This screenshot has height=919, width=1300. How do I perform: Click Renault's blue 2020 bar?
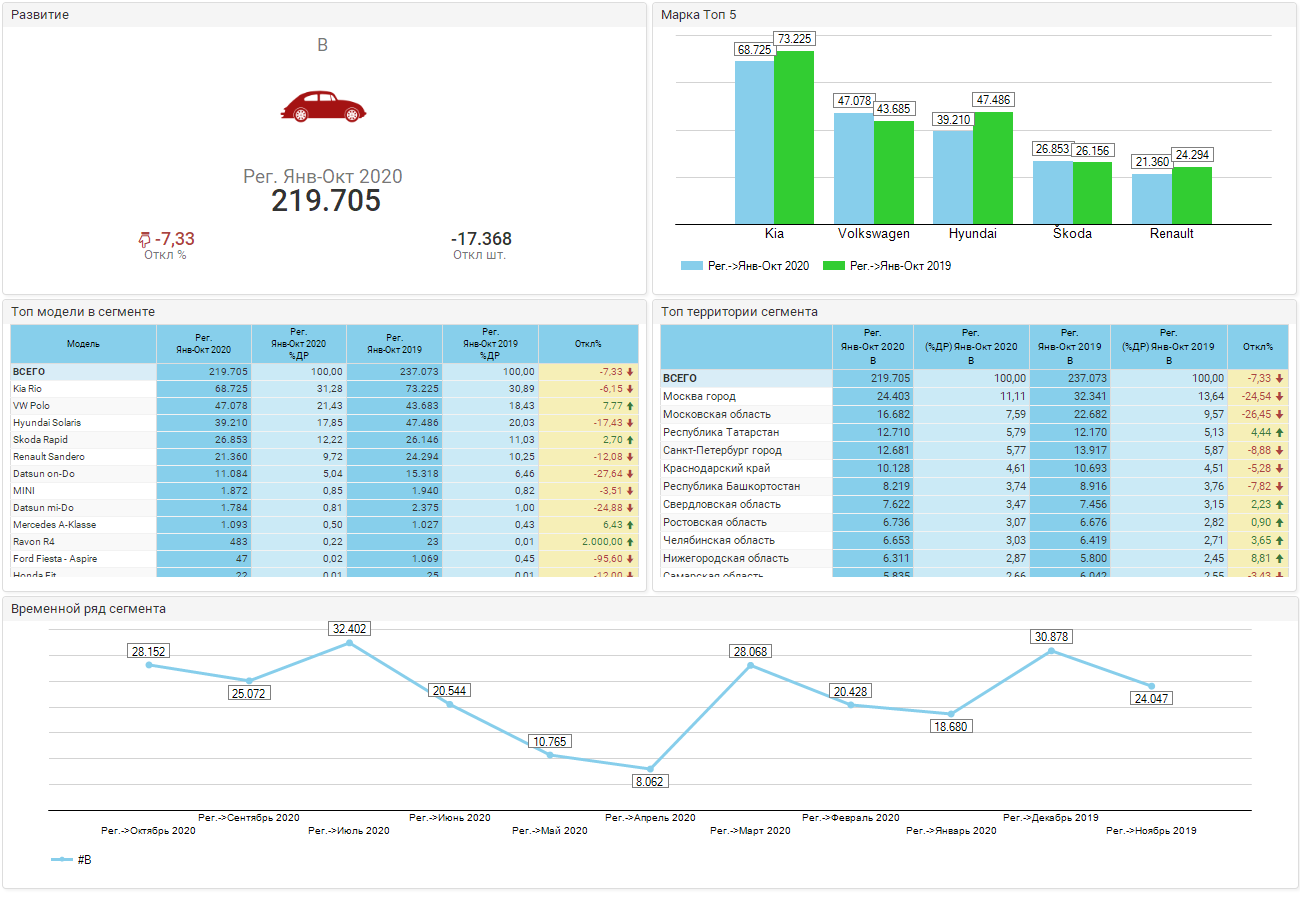1152,199
